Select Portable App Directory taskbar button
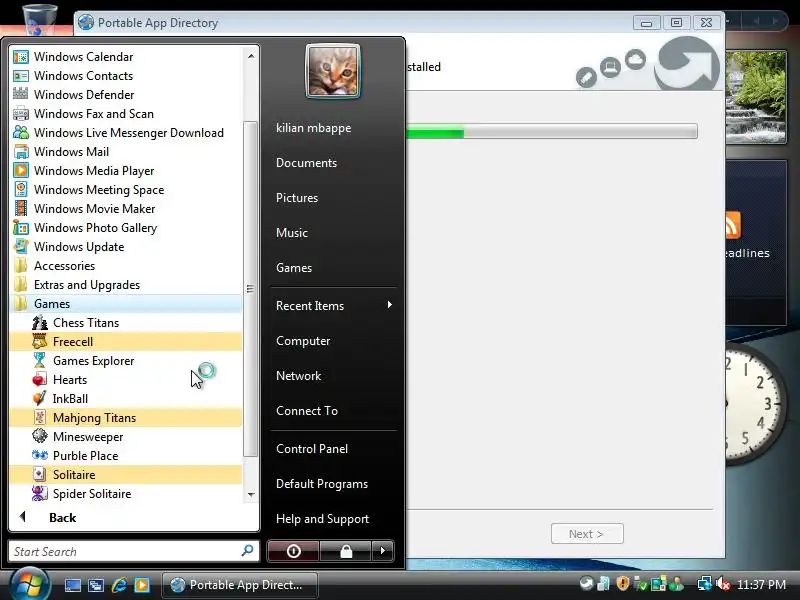 [239, 585]
